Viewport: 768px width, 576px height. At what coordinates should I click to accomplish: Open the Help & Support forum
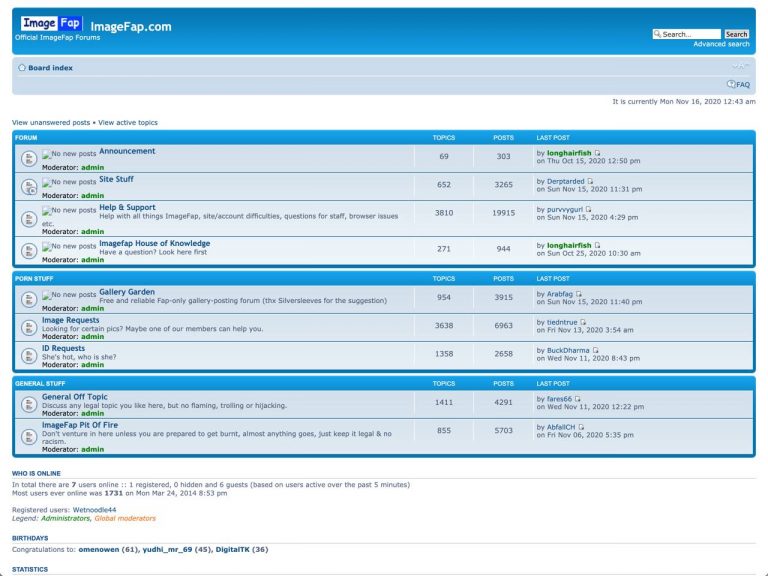127,207
